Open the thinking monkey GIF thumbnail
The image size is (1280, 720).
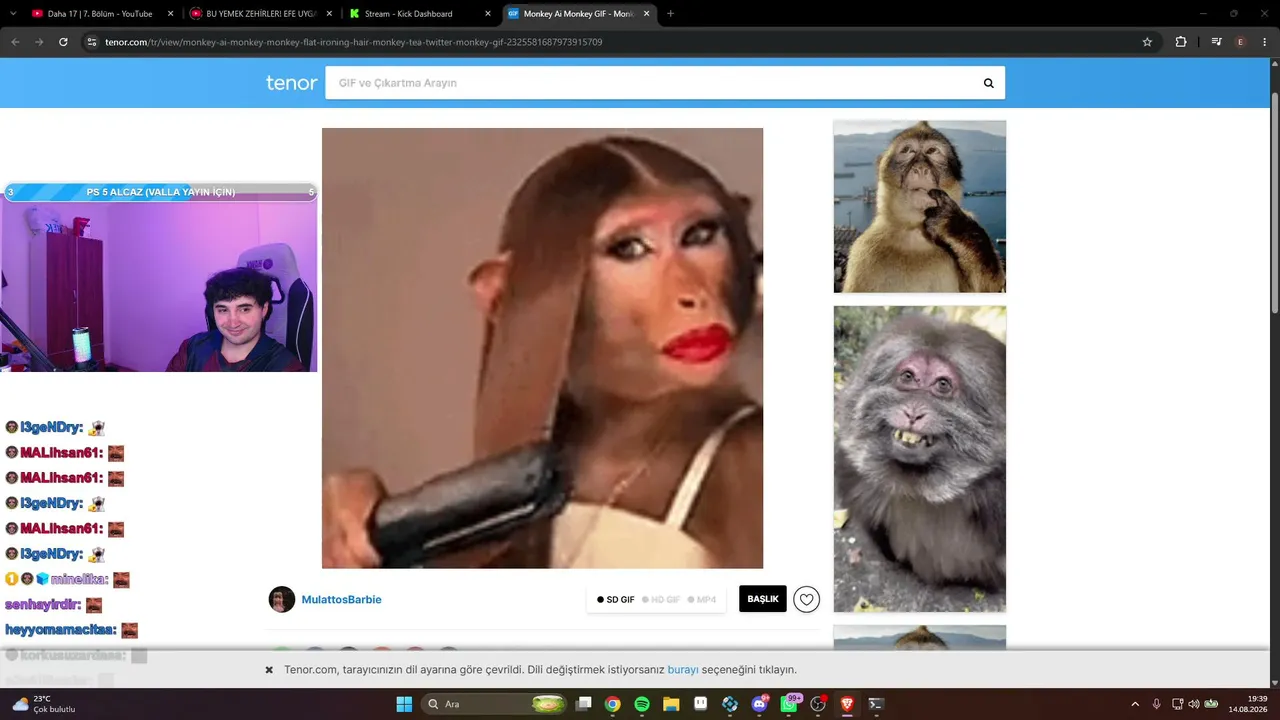pyautogui.click(x=920, y=207)
